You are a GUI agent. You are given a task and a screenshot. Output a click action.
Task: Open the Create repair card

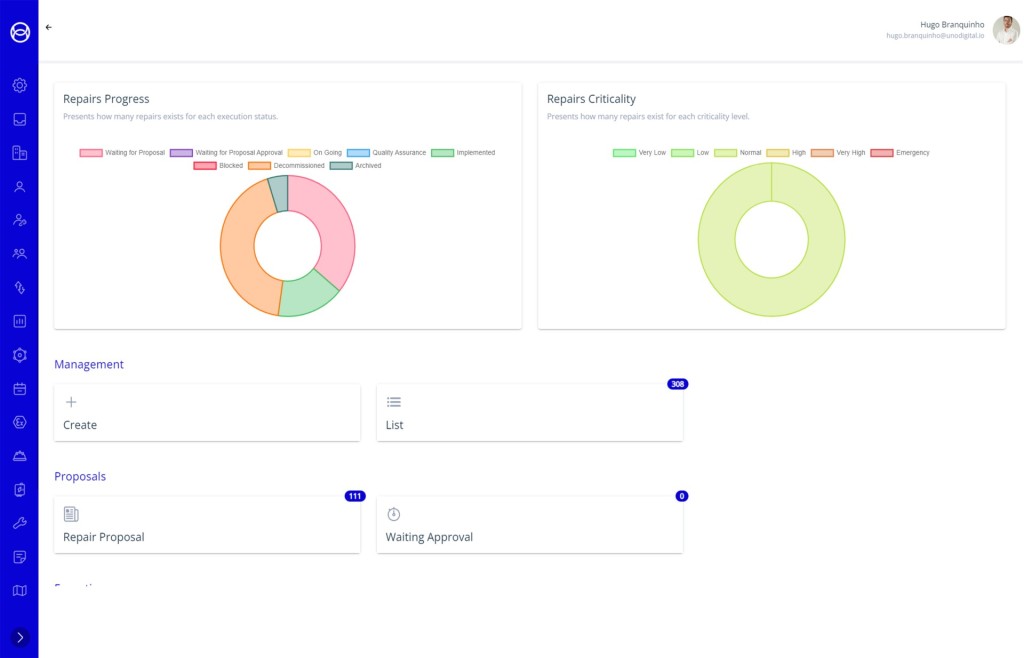[x=207, y=413]
